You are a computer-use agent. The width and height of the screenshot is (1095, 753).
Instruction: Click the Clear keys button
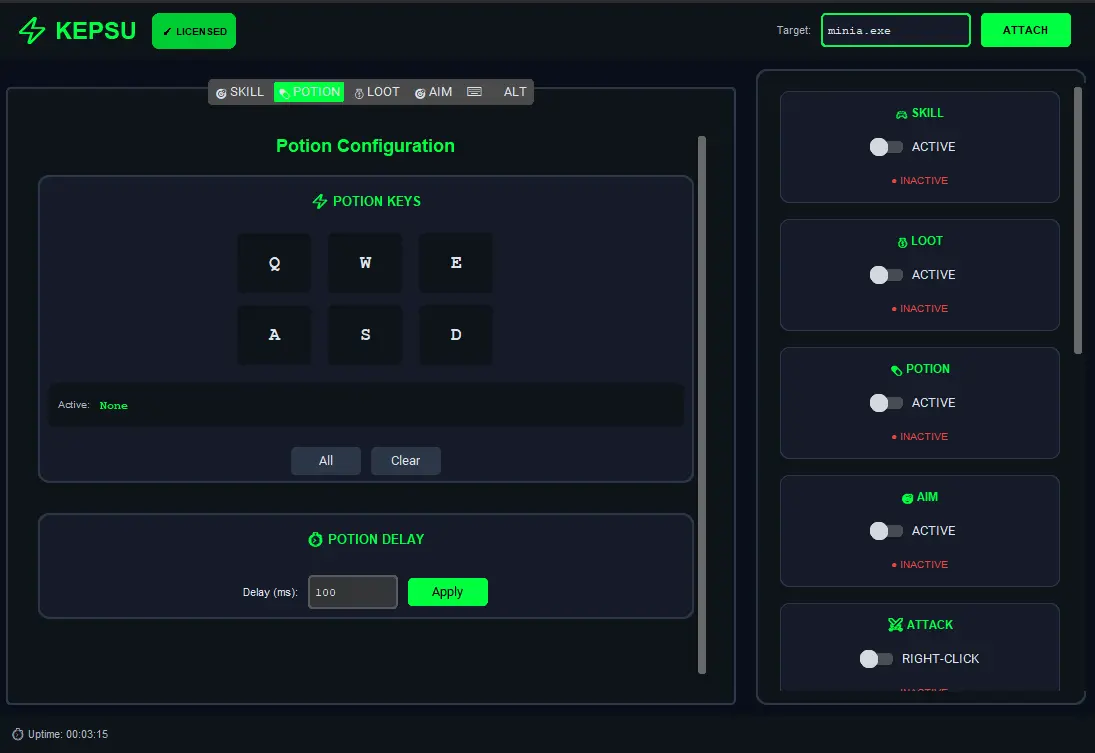click(x=406, y=461)
